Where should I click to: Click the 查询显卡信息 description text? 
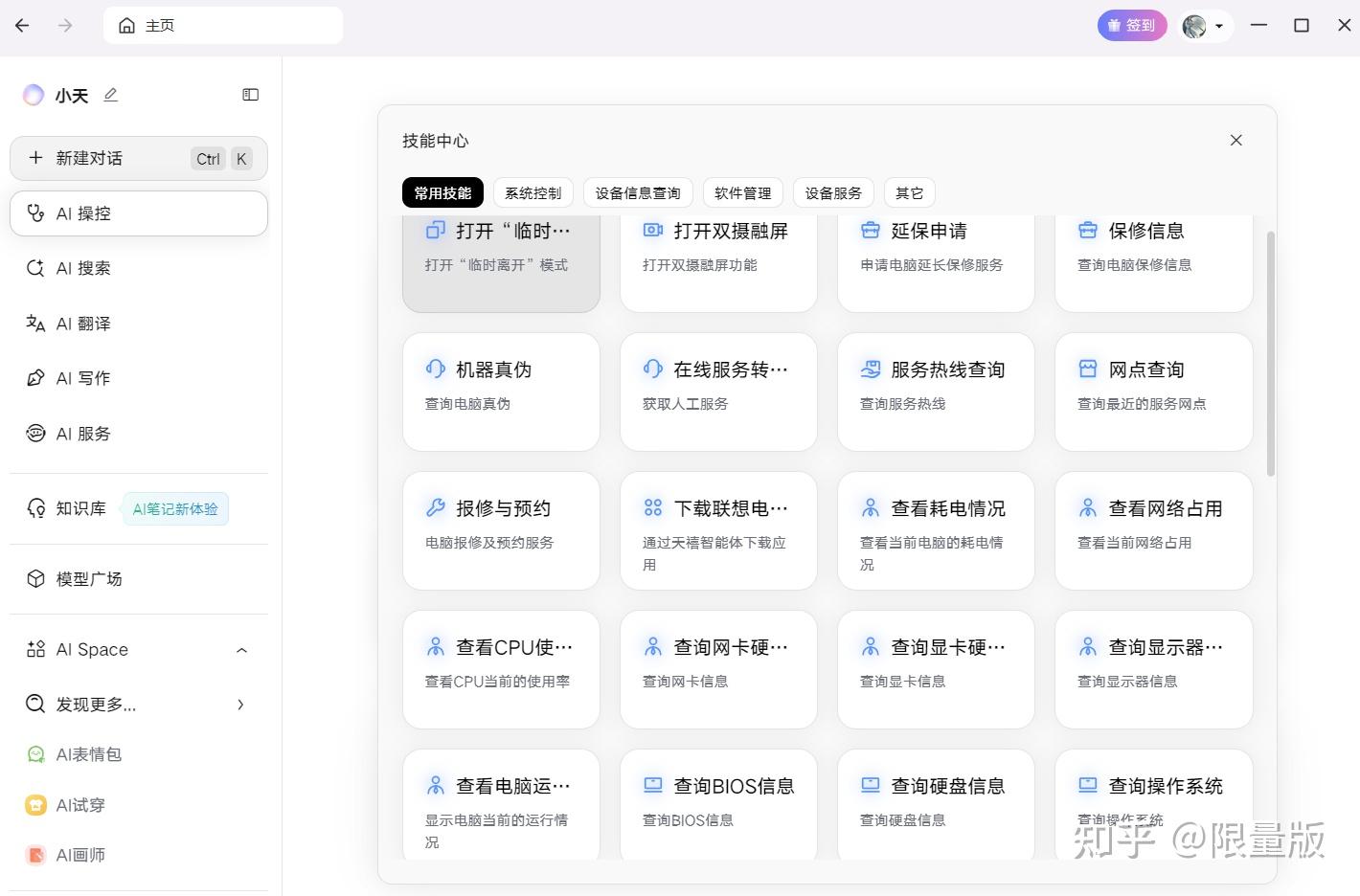click(x=903, y=682)
